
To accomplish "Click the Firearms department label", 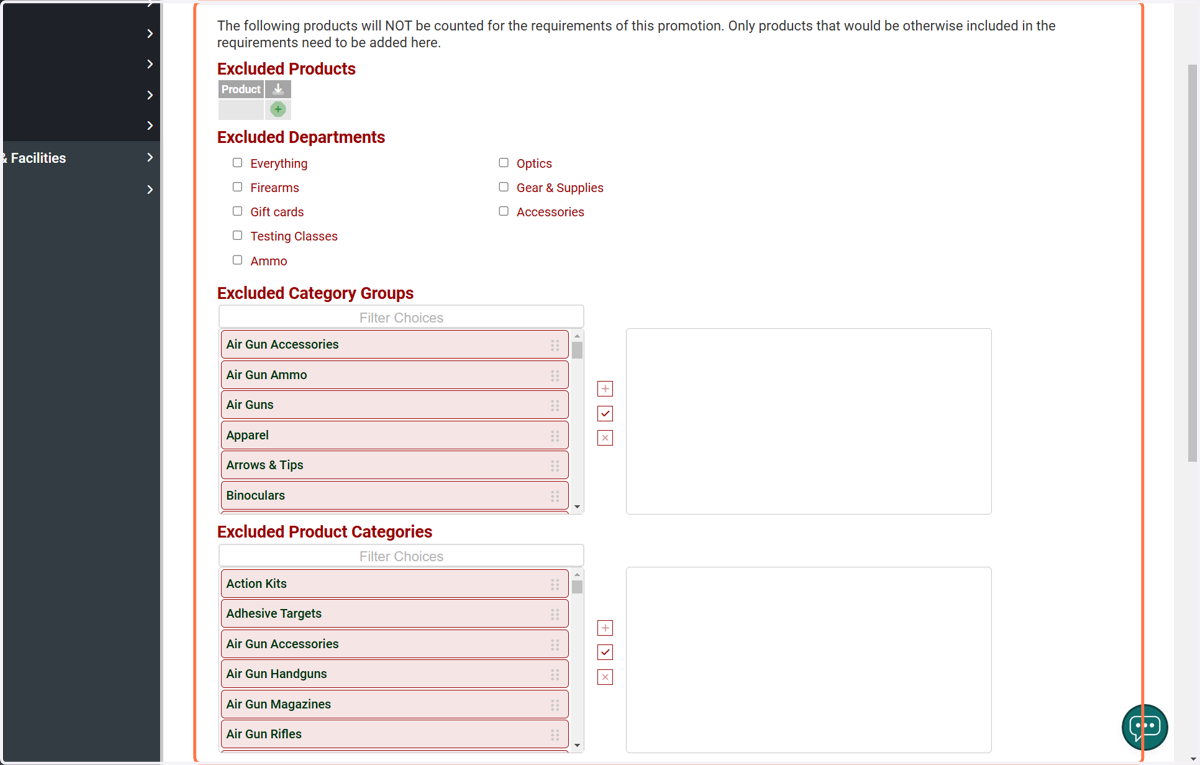I will pos(275,188).
